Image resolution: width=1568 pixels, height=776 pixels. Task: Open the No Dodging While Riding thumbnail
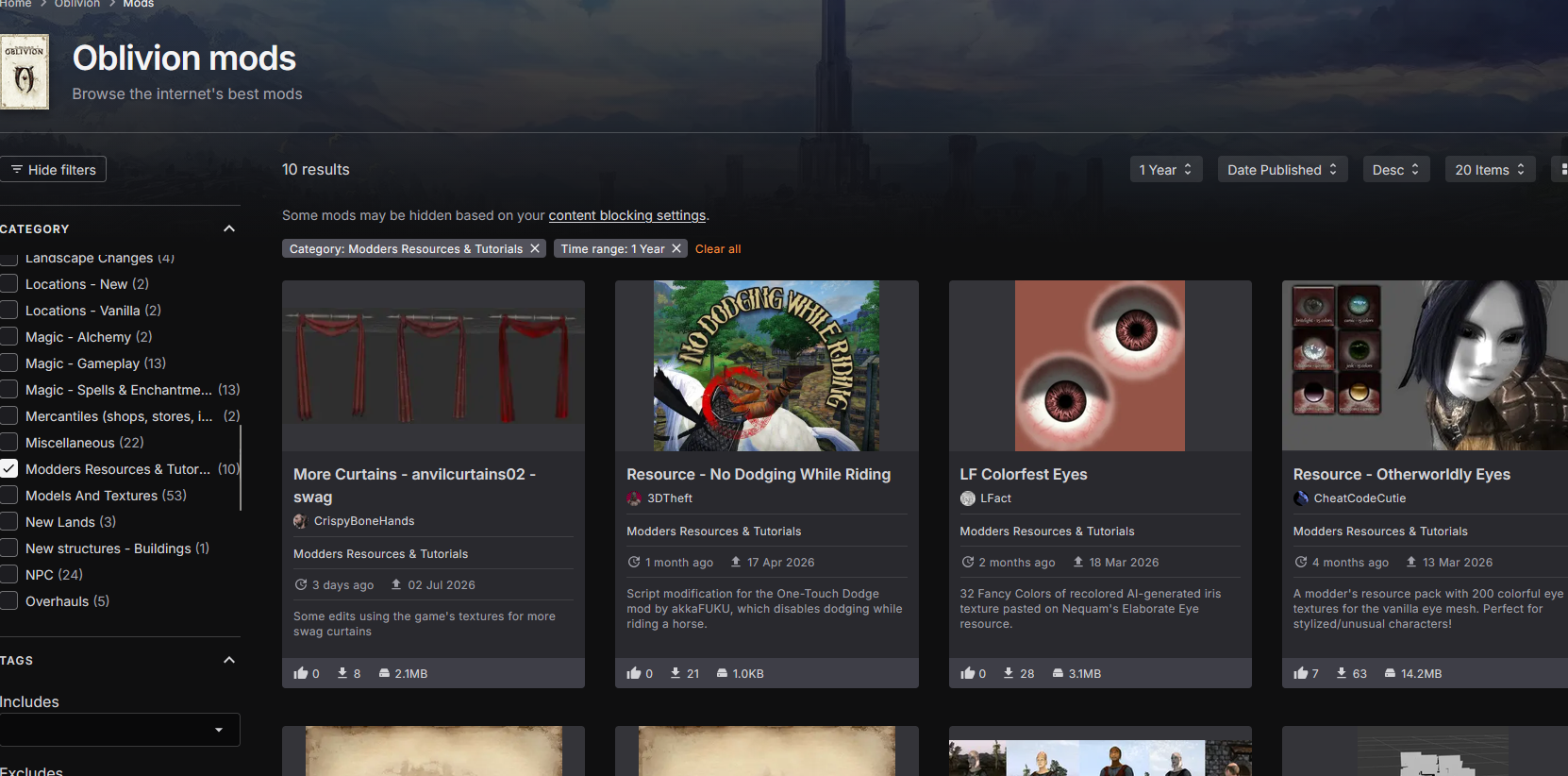tap(766, 365)
